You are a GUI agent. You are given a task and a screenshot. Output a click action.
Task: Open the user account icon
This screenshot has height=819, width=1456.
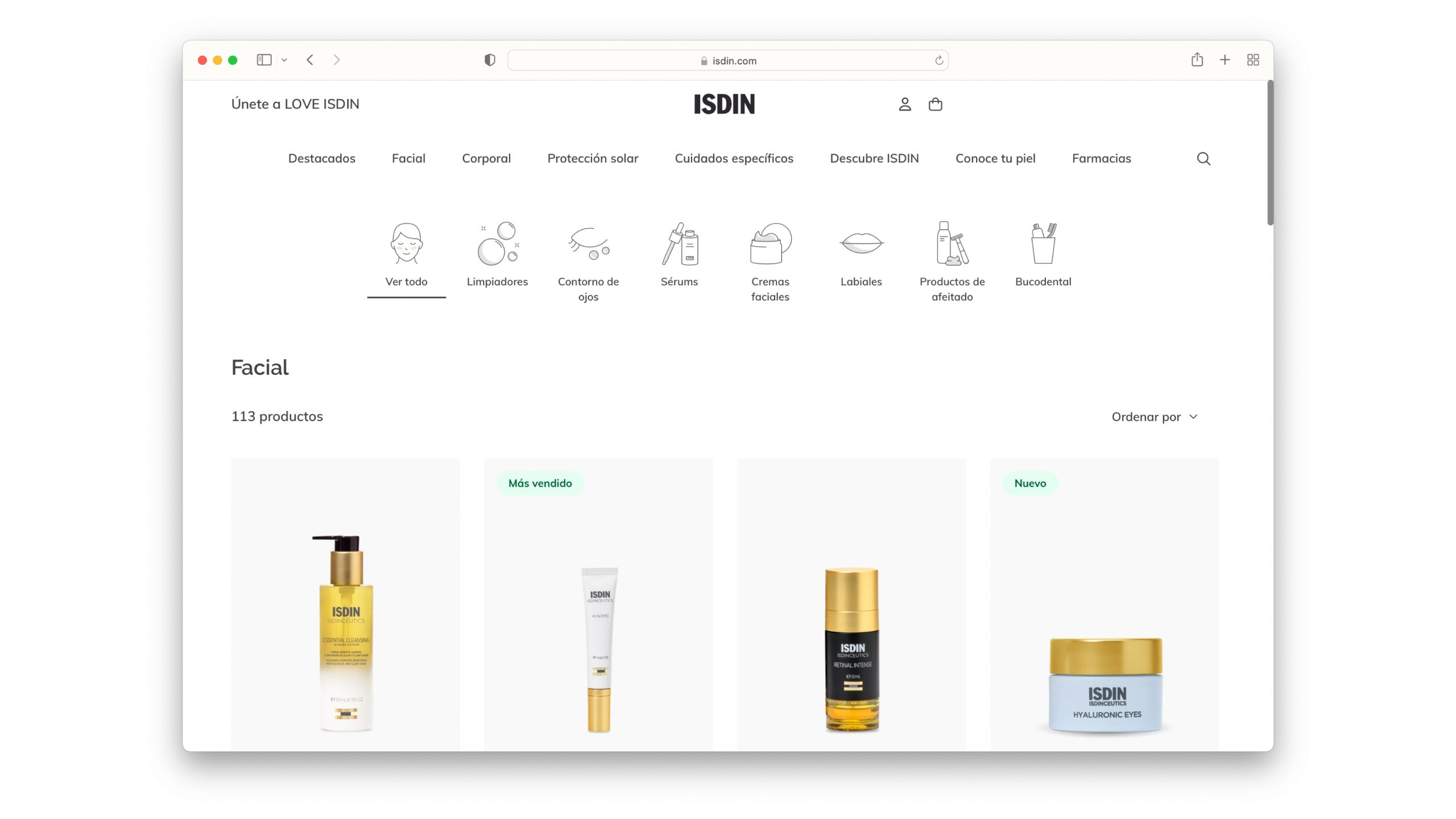(905, 104)
